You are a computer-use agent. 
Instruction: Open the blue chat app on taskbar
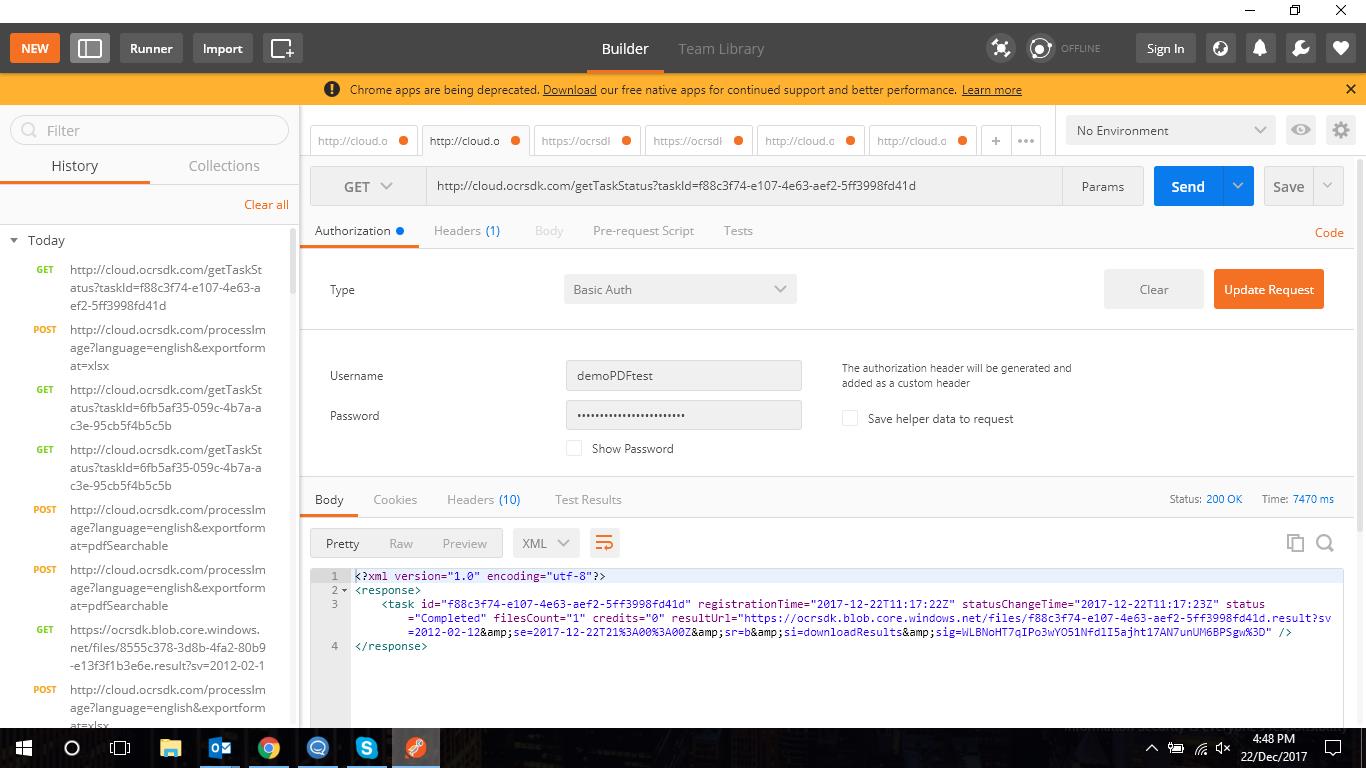[x=317, y=748]
